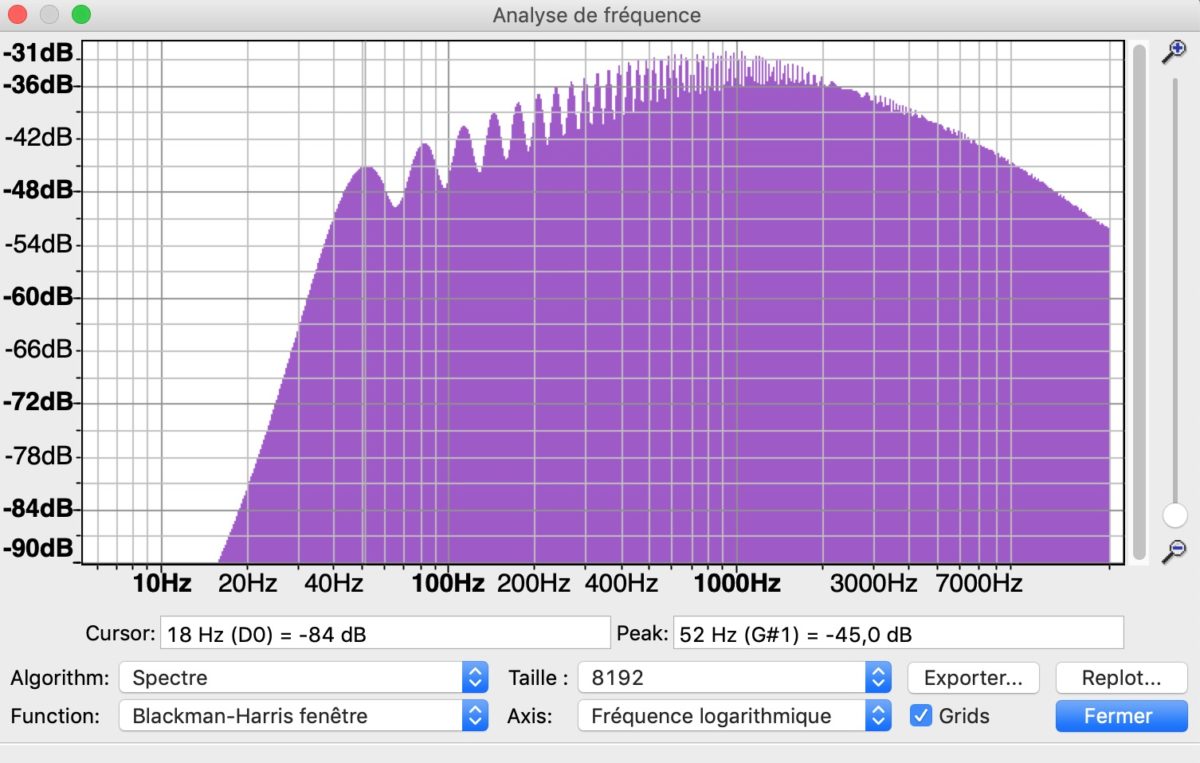This screenshot has width=1200, height=763.
Task: Click the -54dB level axis label
Action: [38, 244]
